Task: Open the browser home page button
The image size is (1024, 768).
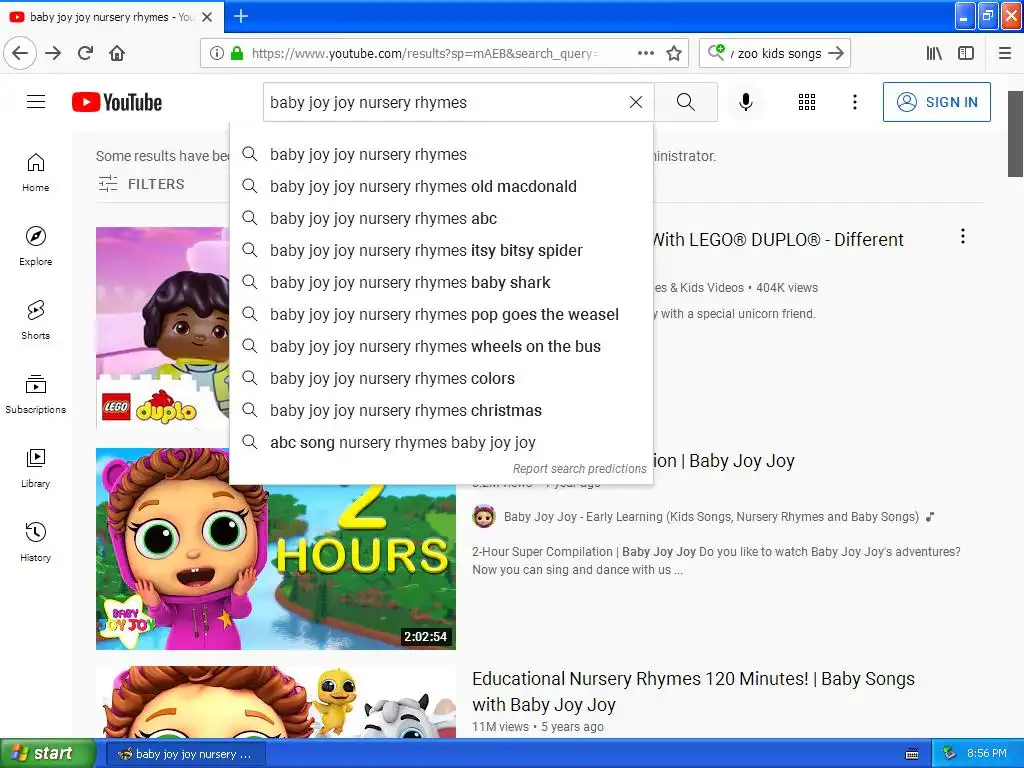Action: pos(117,53)
